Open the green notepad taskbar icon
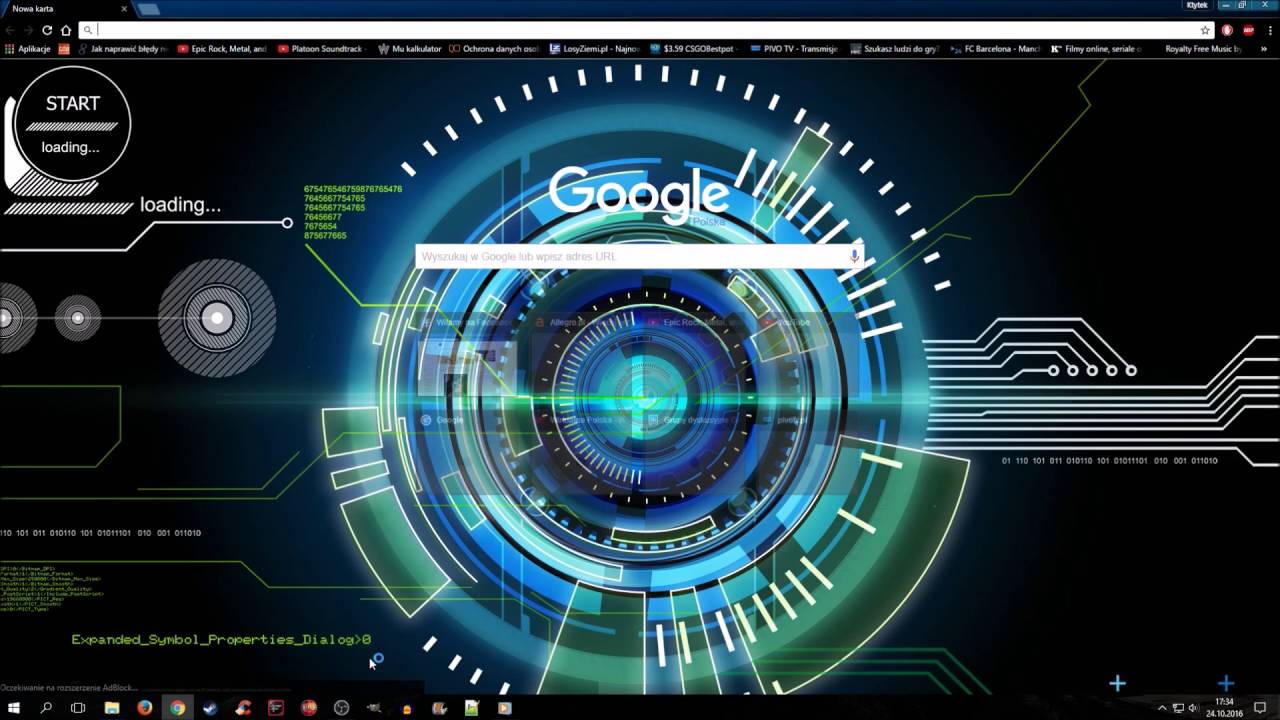 point(472,708)
